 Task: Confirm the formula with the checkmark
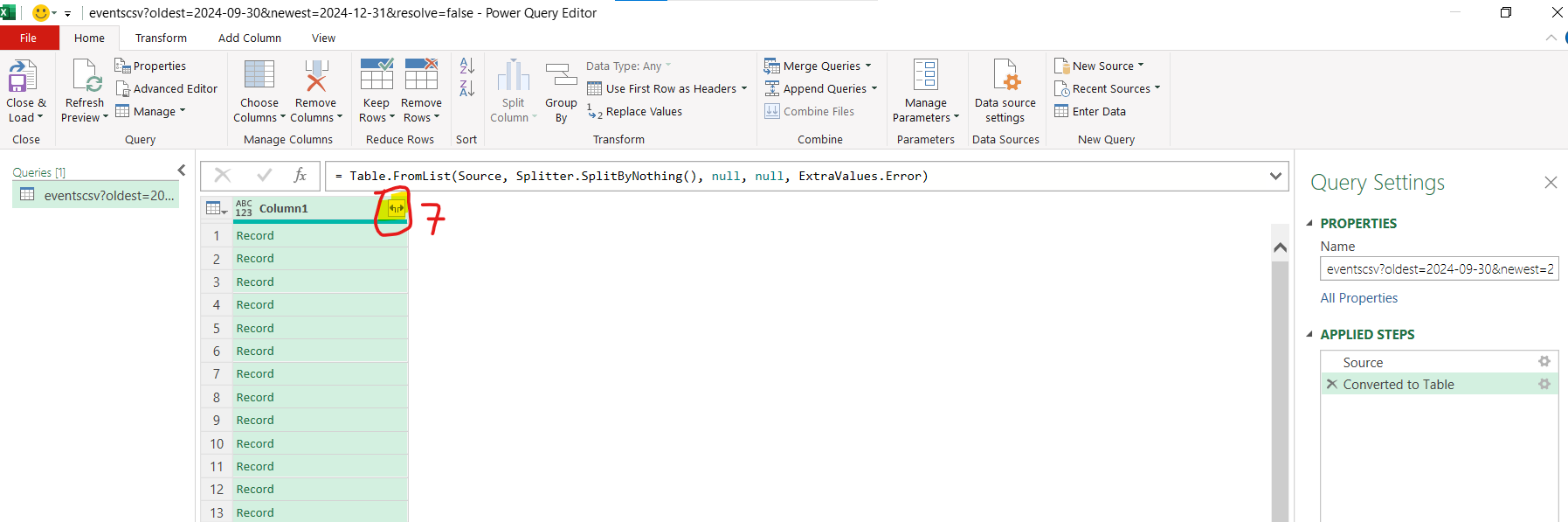click(265, 176)
